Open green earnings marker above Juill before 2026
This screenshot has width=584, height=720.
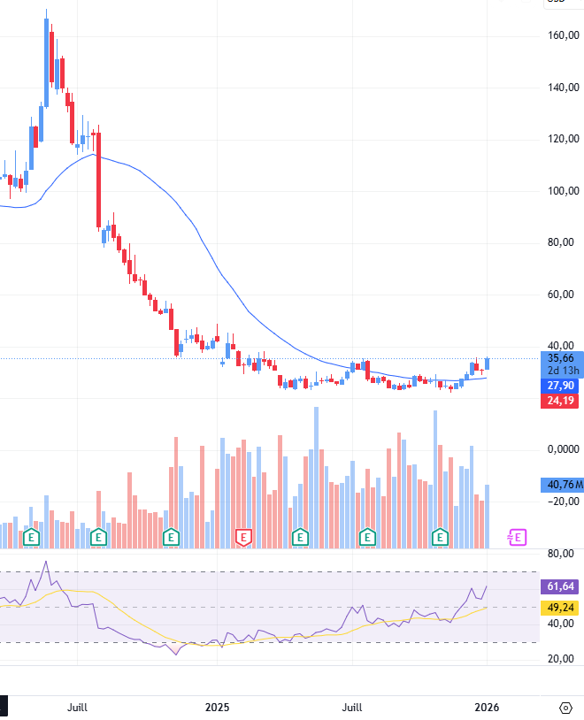click(367, 537)
